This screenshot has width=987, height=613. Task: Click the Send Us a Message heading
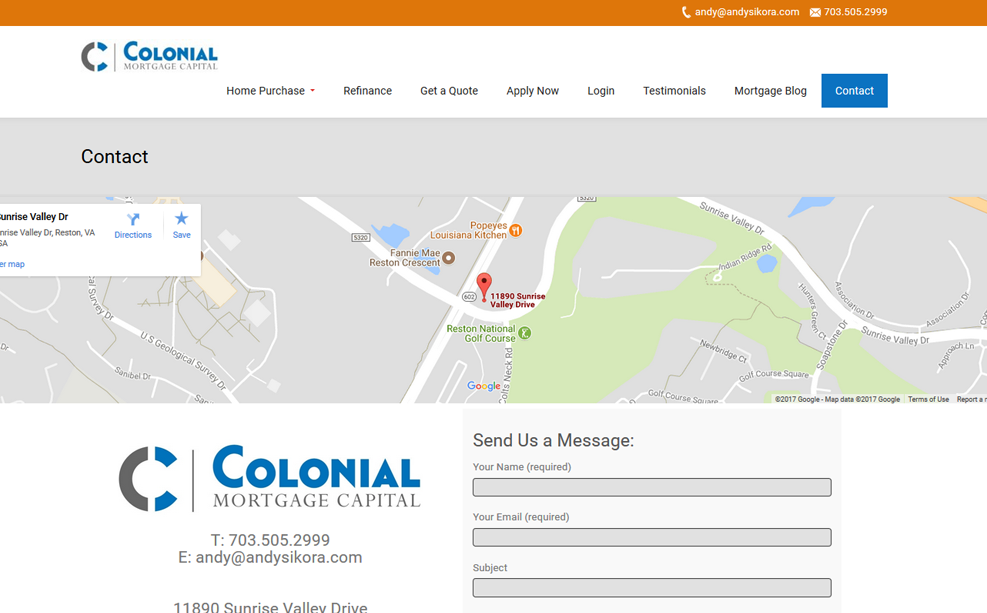553,440
